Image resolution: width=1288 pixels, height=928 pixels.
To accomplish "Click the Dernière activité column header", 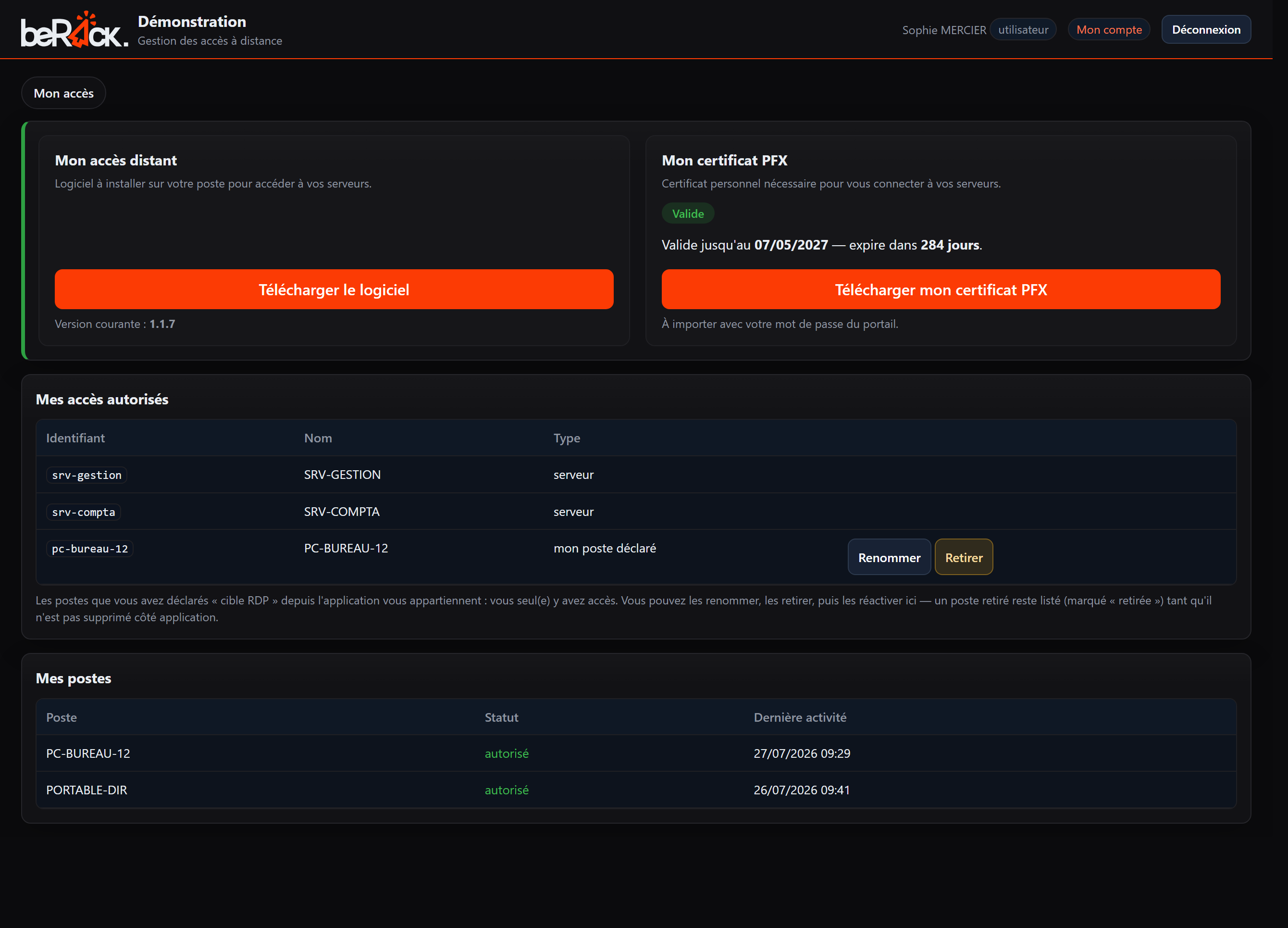I will [x=800, y=717].
